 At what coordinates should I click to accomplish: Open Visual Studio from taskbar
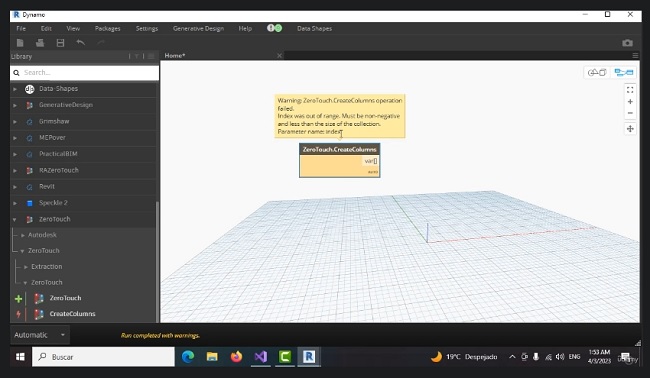(261, 356)
